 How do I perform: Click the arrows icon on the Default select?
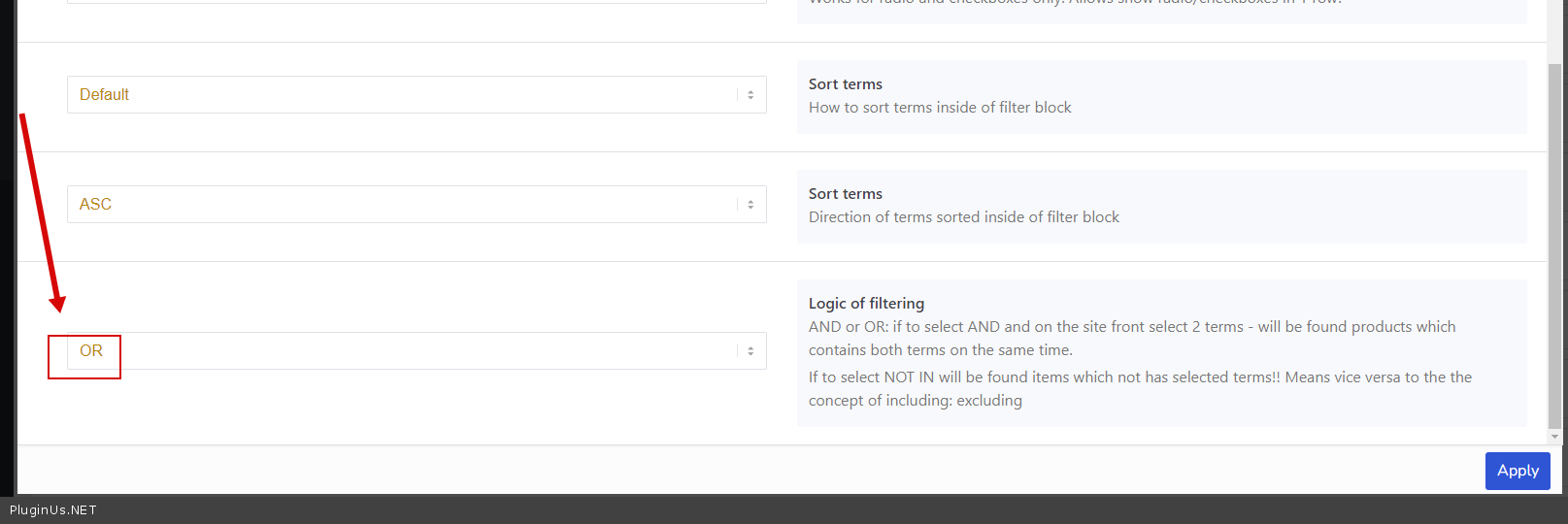tap(751, 95)
